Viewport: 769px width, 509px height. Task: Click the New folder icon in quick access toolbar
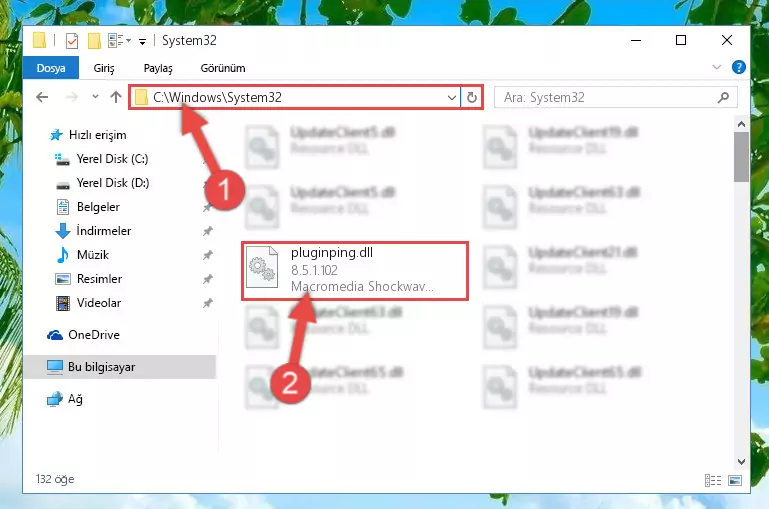click(x=94, y=41)
